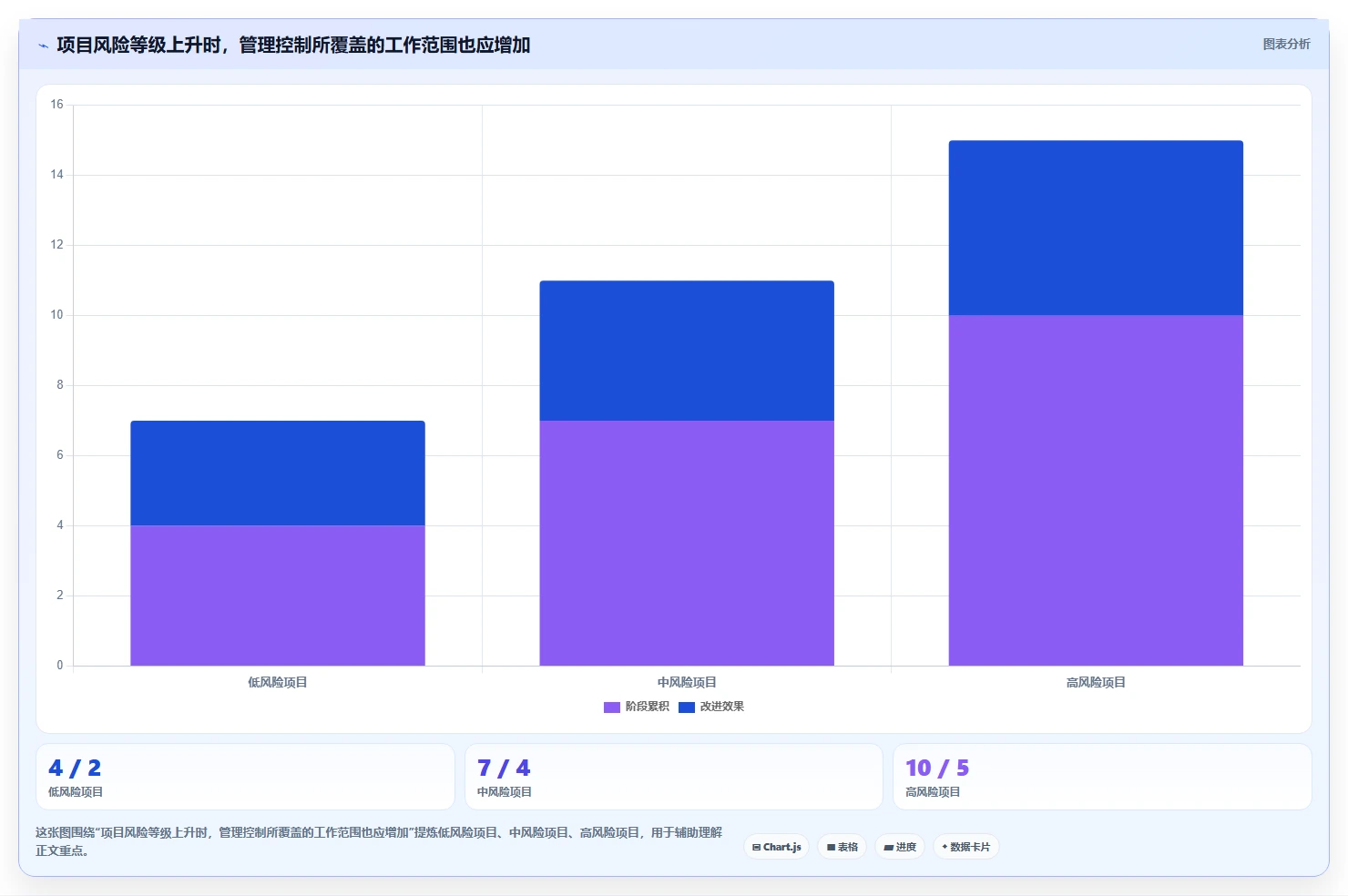The image size is (1348, 896).
Task: Toggle the 阶段累积 legend entry
Action: pos(637,707)
